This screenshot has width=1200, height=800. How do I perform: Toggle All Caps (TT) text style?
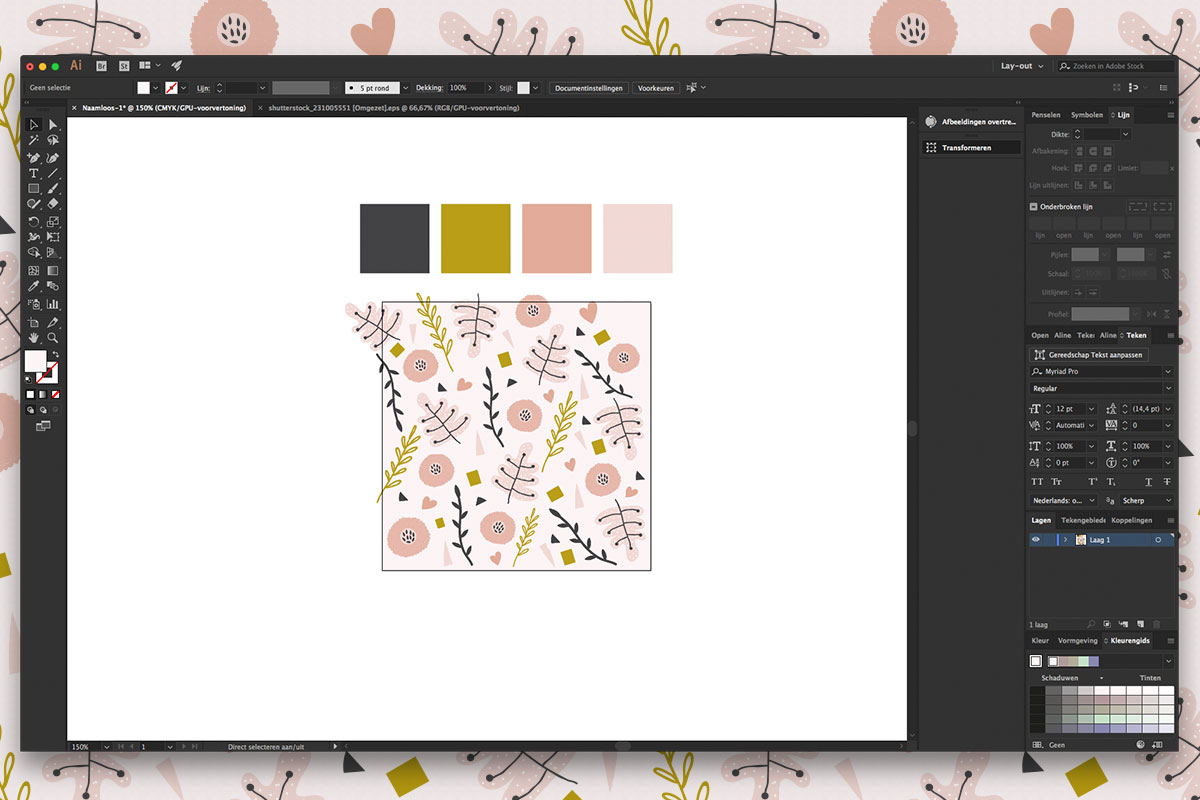pos(1037,482)
